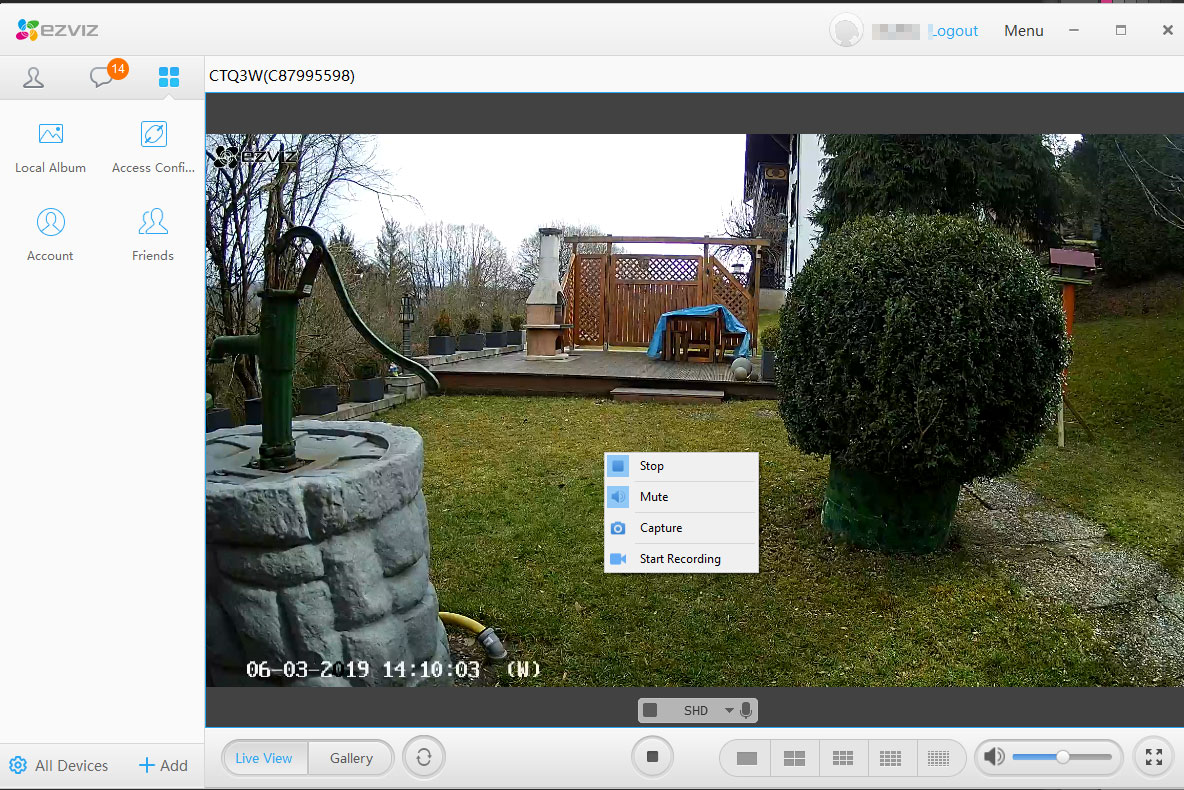Open the Menu dropdown in title bar
The width and height of the screenshot is (1184, 790).
(1023, 31)
